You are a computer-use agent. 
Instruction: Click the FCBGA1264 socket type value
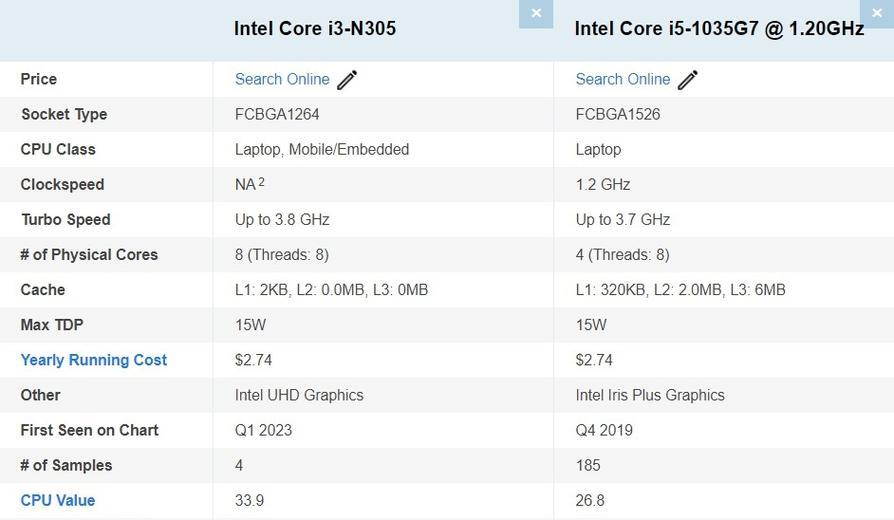coord(277,114)
